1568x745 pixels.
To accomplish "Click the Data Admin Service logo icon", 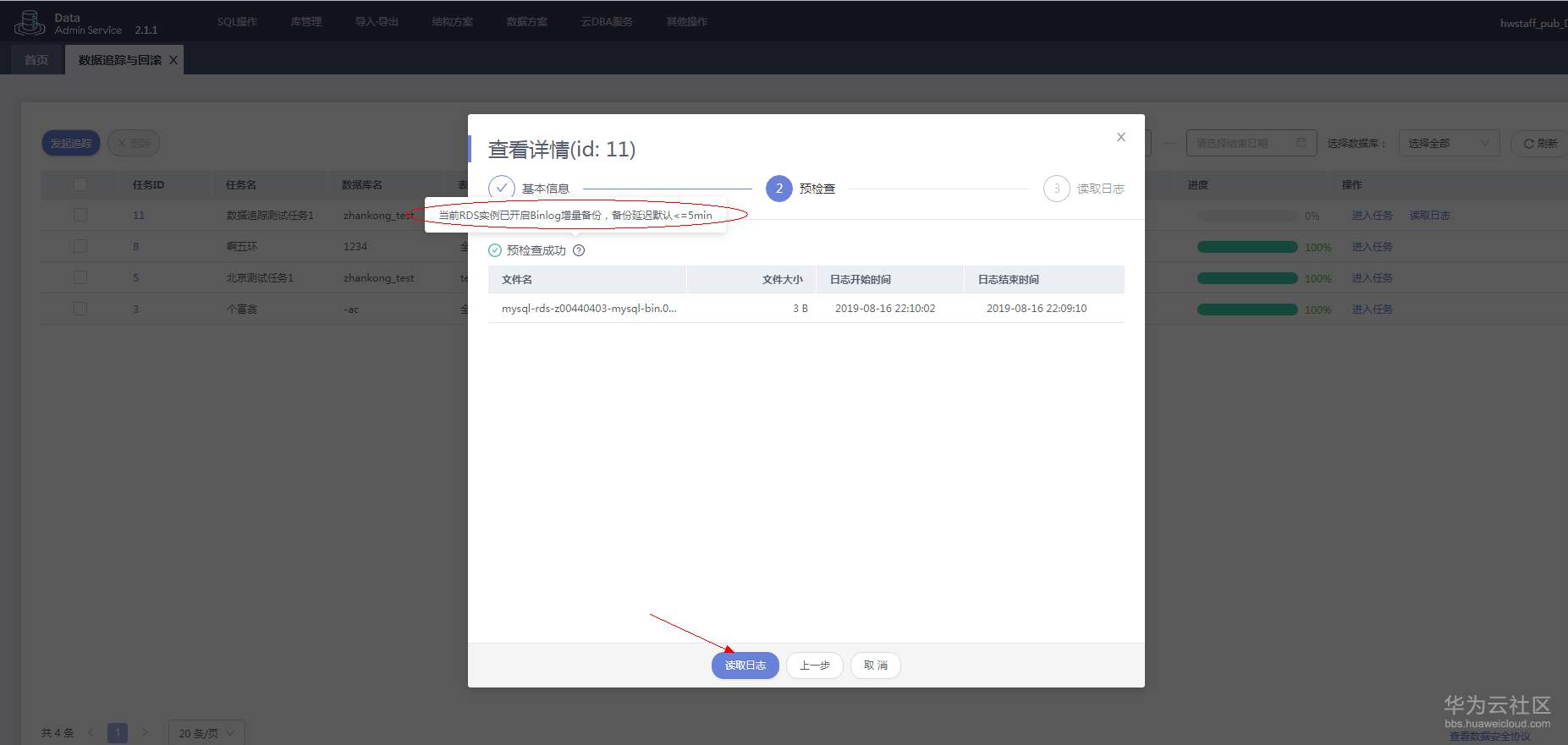I will pos(30,23).
